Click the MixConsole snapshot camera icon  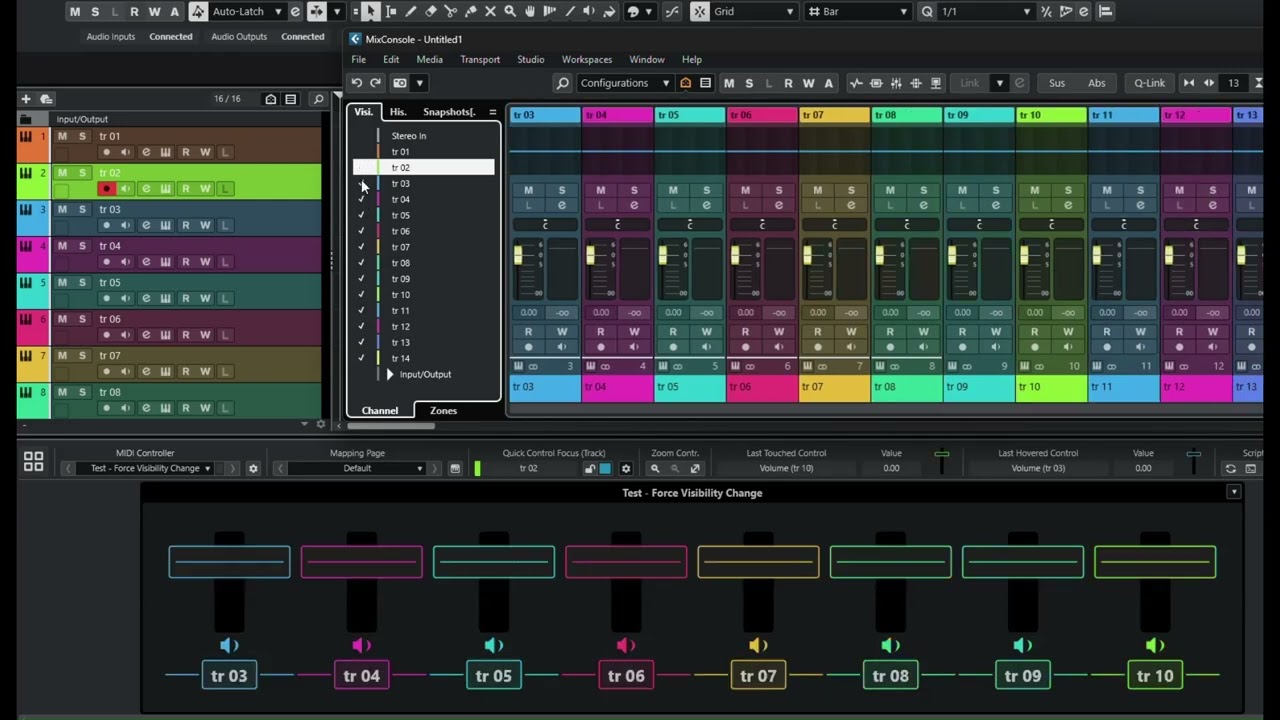pos(400,83)
